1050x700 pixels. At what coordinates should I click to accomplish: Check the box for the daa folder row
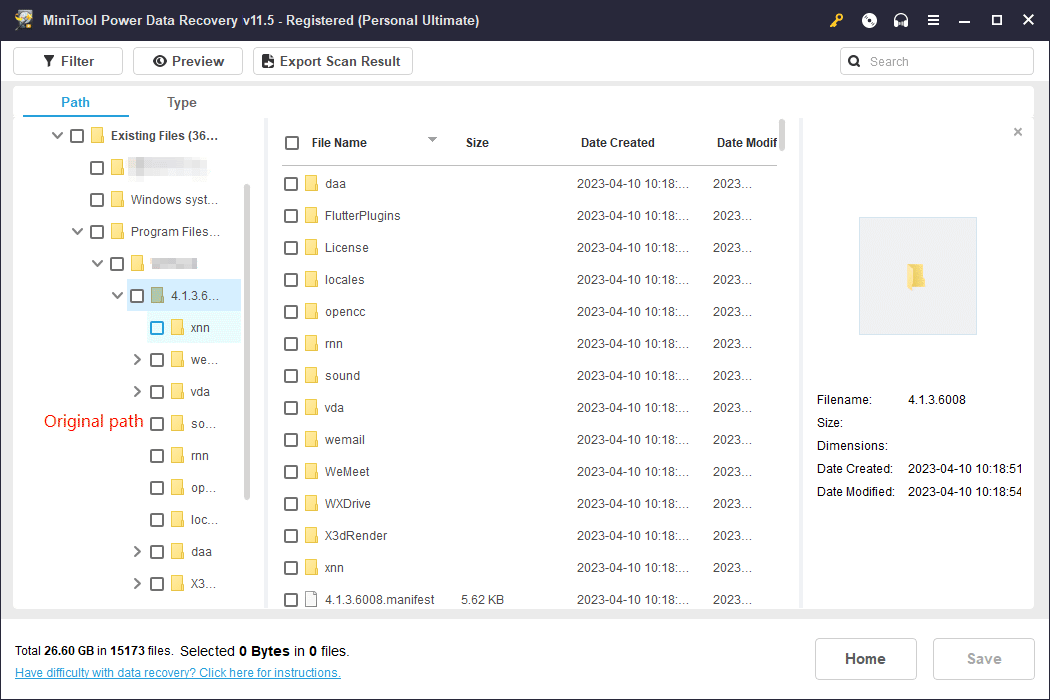[291, 184]
